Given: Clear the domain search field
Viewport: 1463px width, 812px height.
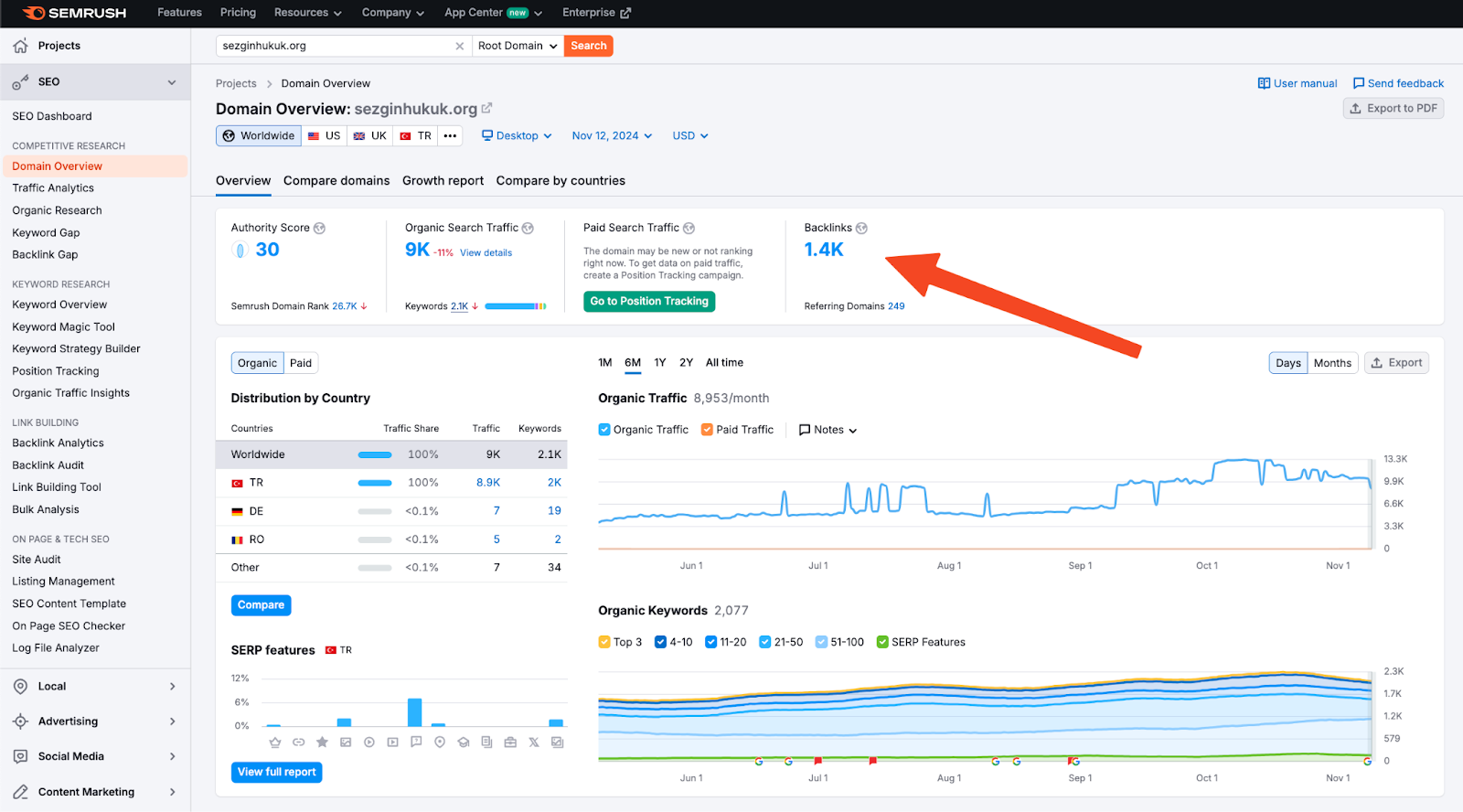Looking at the screenshot, I should 459,46.
